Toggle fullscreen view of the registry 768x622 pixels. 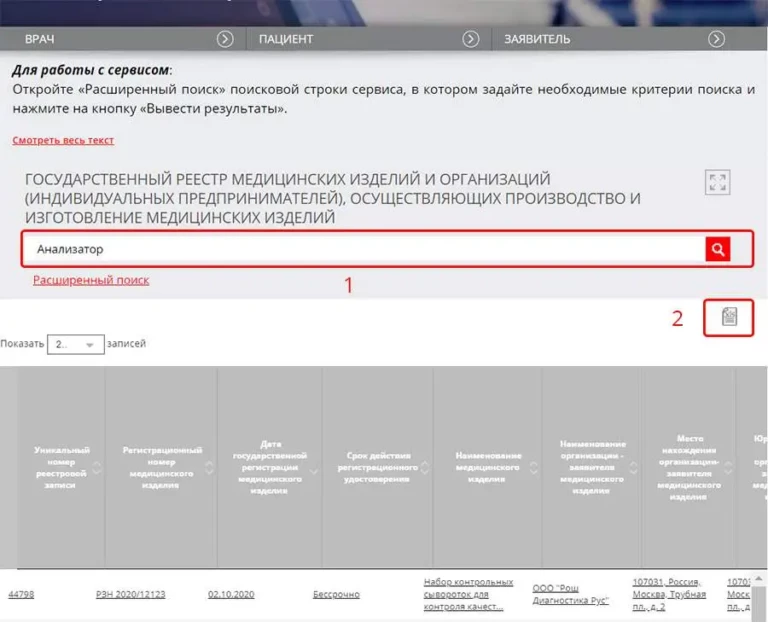point(718,183)
